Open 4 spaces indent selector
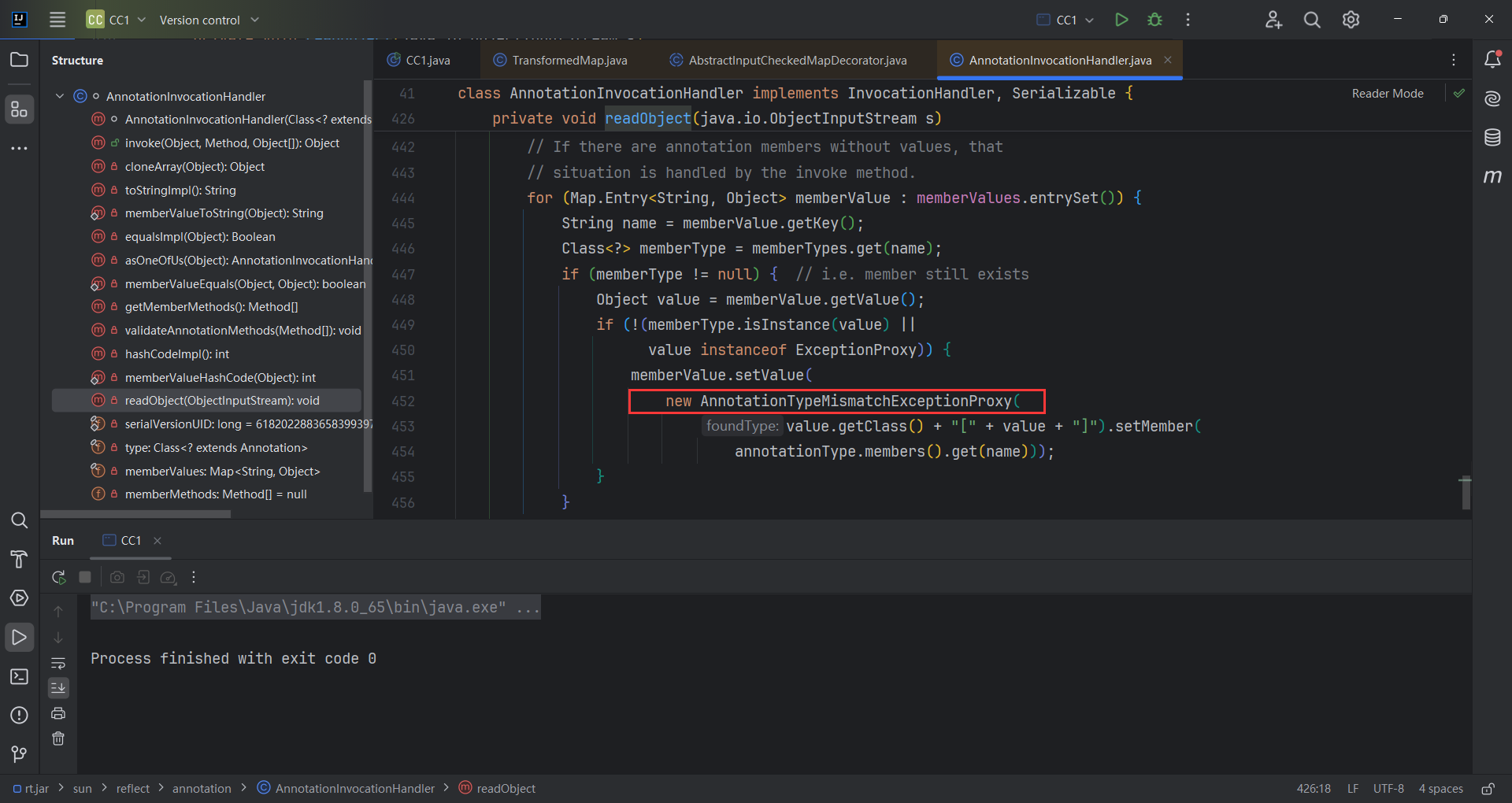1512x803 pixels. pyautogui.click(x=1440, y=789)
